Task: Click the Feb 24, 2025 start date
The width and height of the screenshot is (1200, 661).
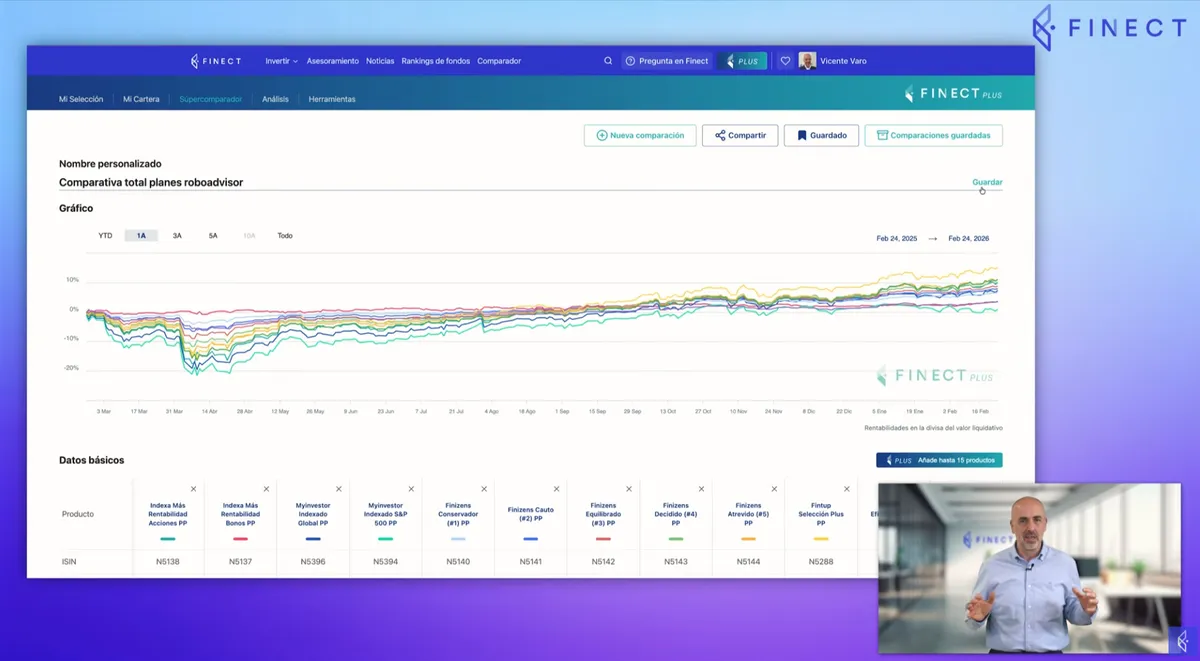Action: tap(896, 239)
